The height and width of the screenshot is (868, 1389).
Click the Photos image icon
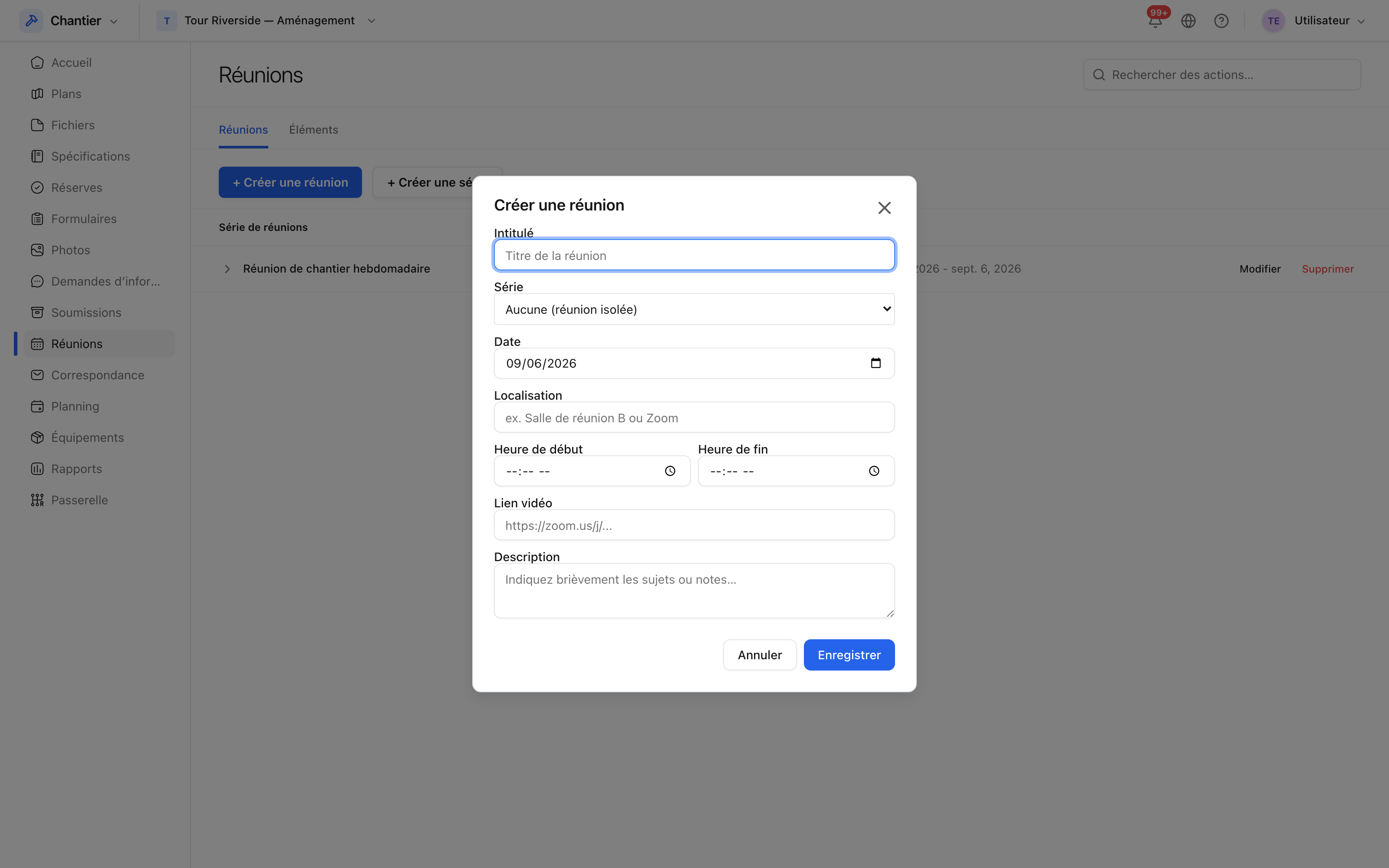[37, 250]
